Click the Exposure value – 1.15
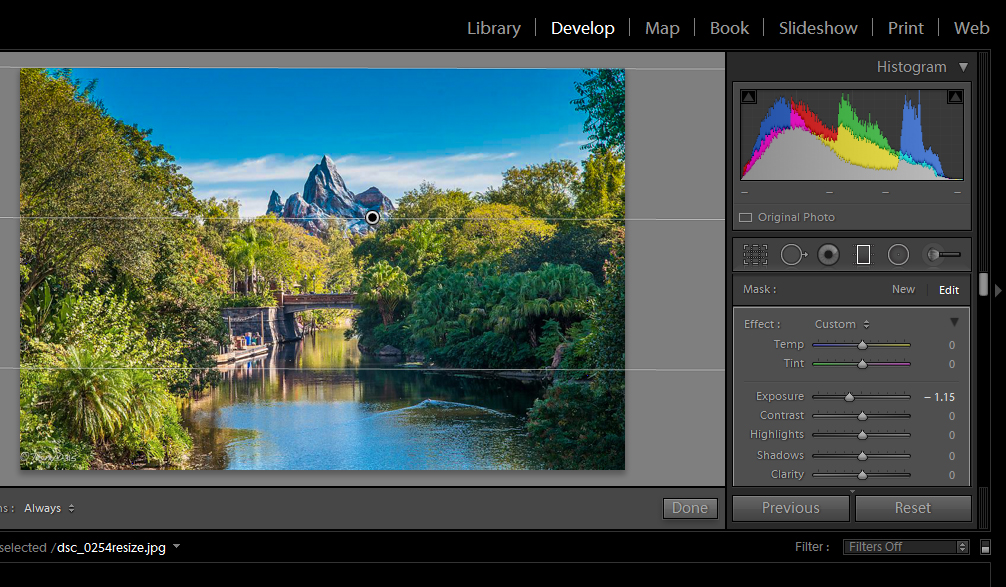Screen dimensions: 1006x587 tap(939, 397)
